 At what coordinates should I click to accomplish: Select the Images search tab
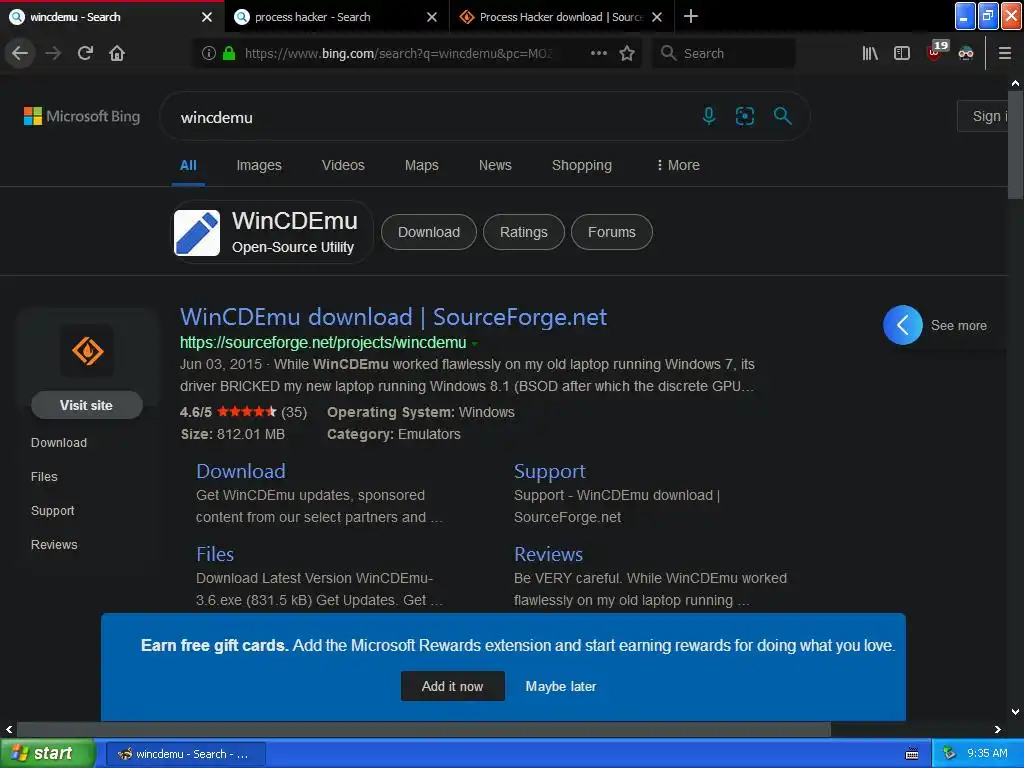point(259,165)
